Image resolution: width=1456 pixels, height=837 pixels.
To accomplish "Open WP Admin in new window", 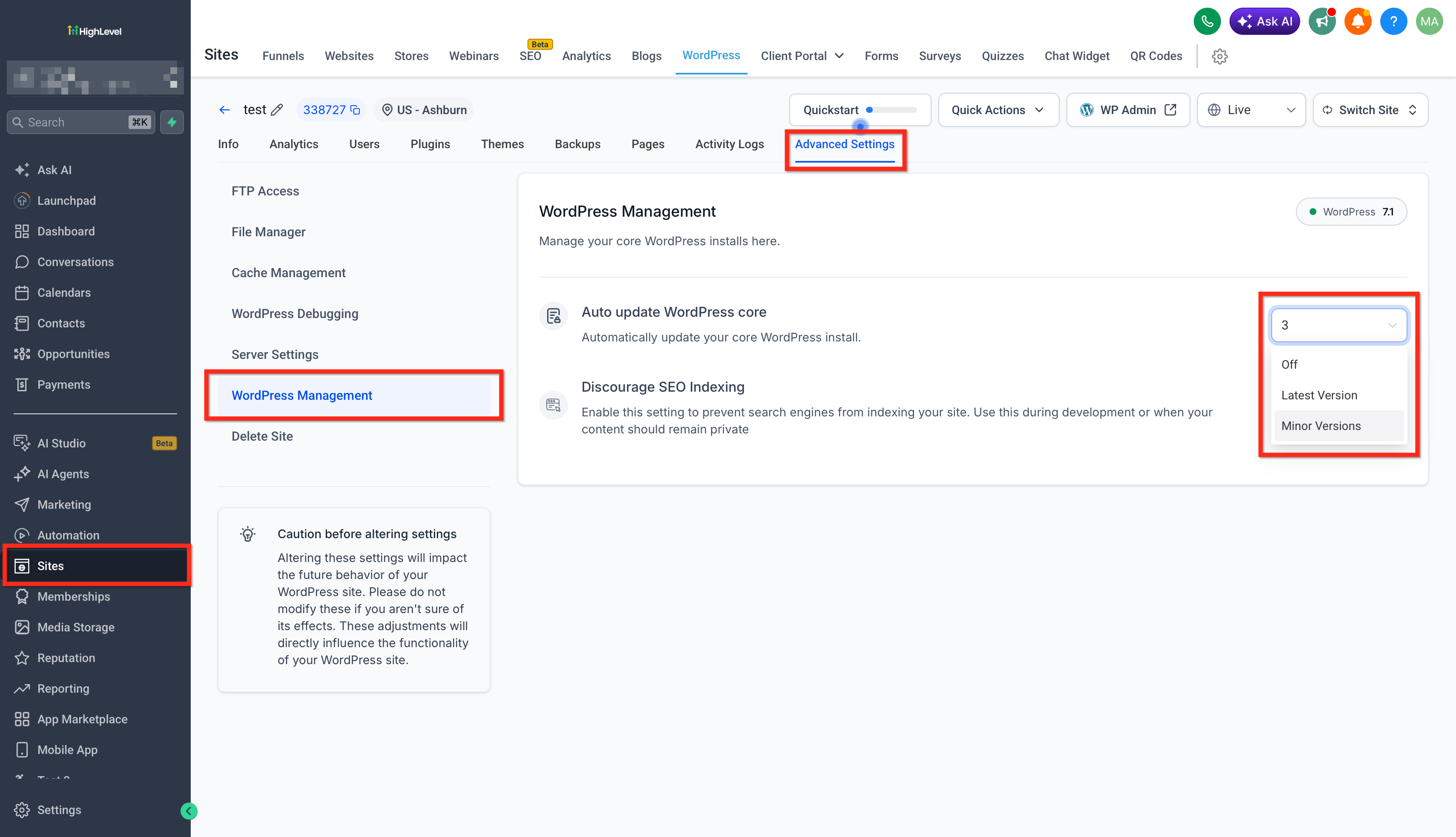I will coord(1128,110).
